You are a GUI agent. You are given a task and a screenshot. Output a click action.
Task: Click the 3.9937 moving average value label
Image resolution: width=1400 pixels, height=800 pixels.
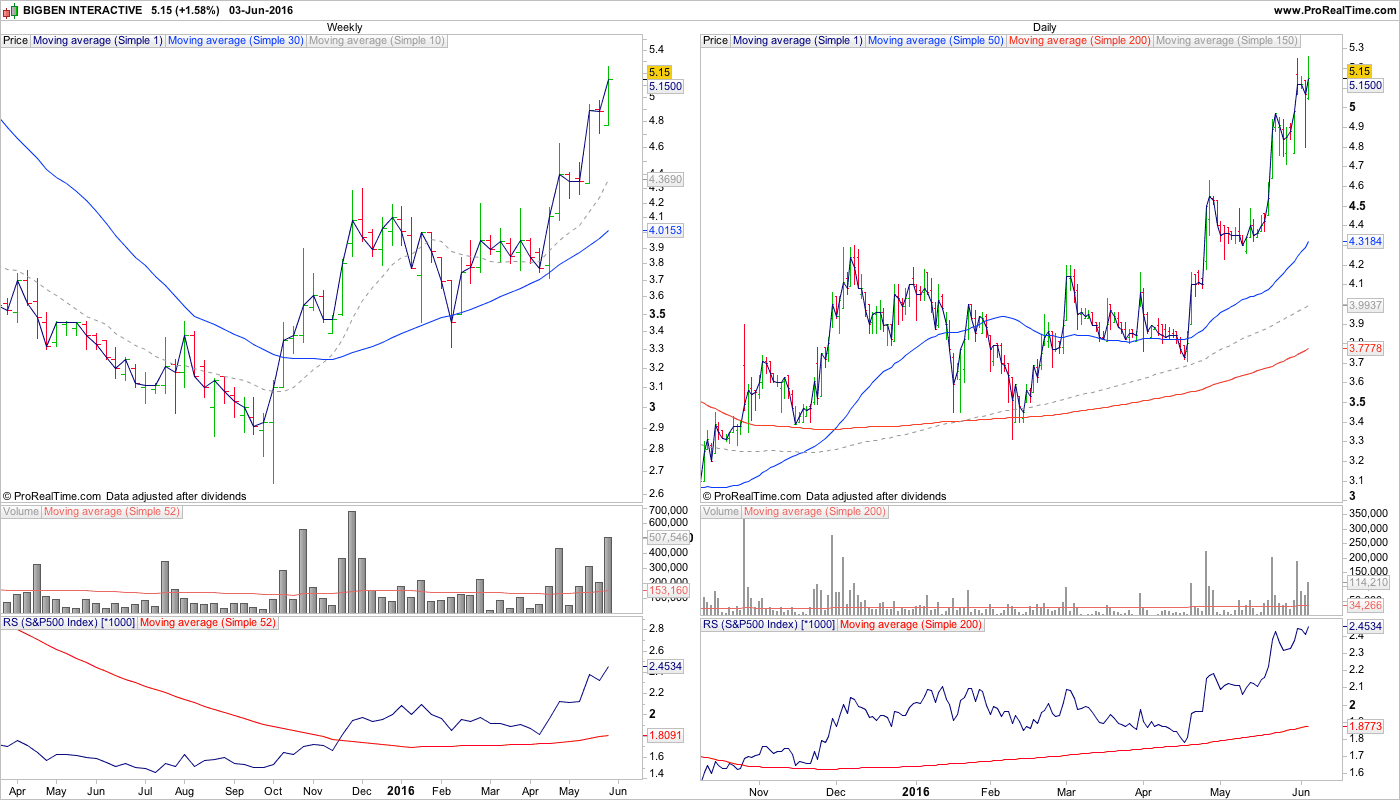pyautogui.click(x=1365, y=305)
